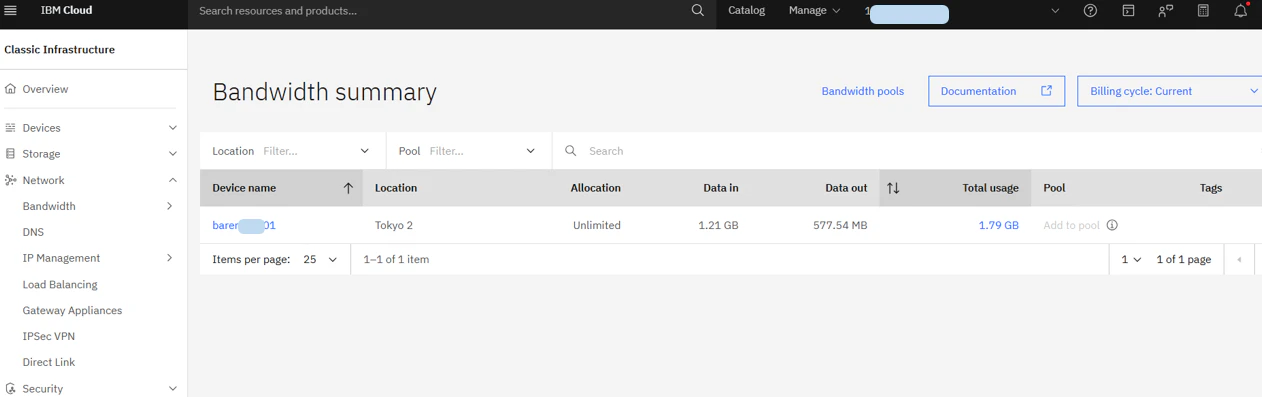Expand the Storage section chevron
This screenshot has width=1262, height=397.
point(172,154)
